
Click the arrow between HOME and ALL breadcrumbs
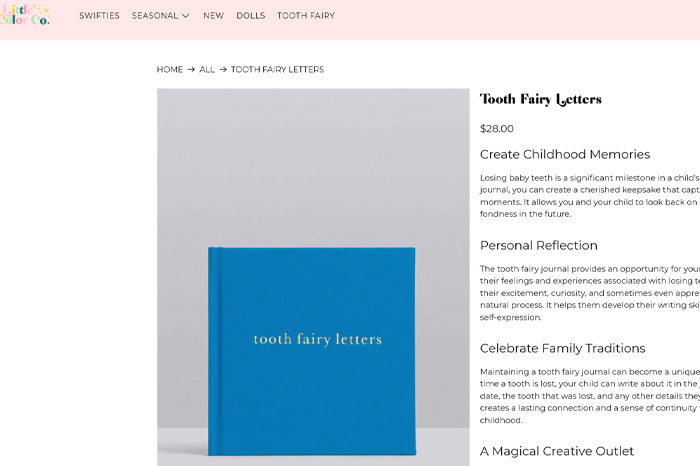tap(191, 70)
